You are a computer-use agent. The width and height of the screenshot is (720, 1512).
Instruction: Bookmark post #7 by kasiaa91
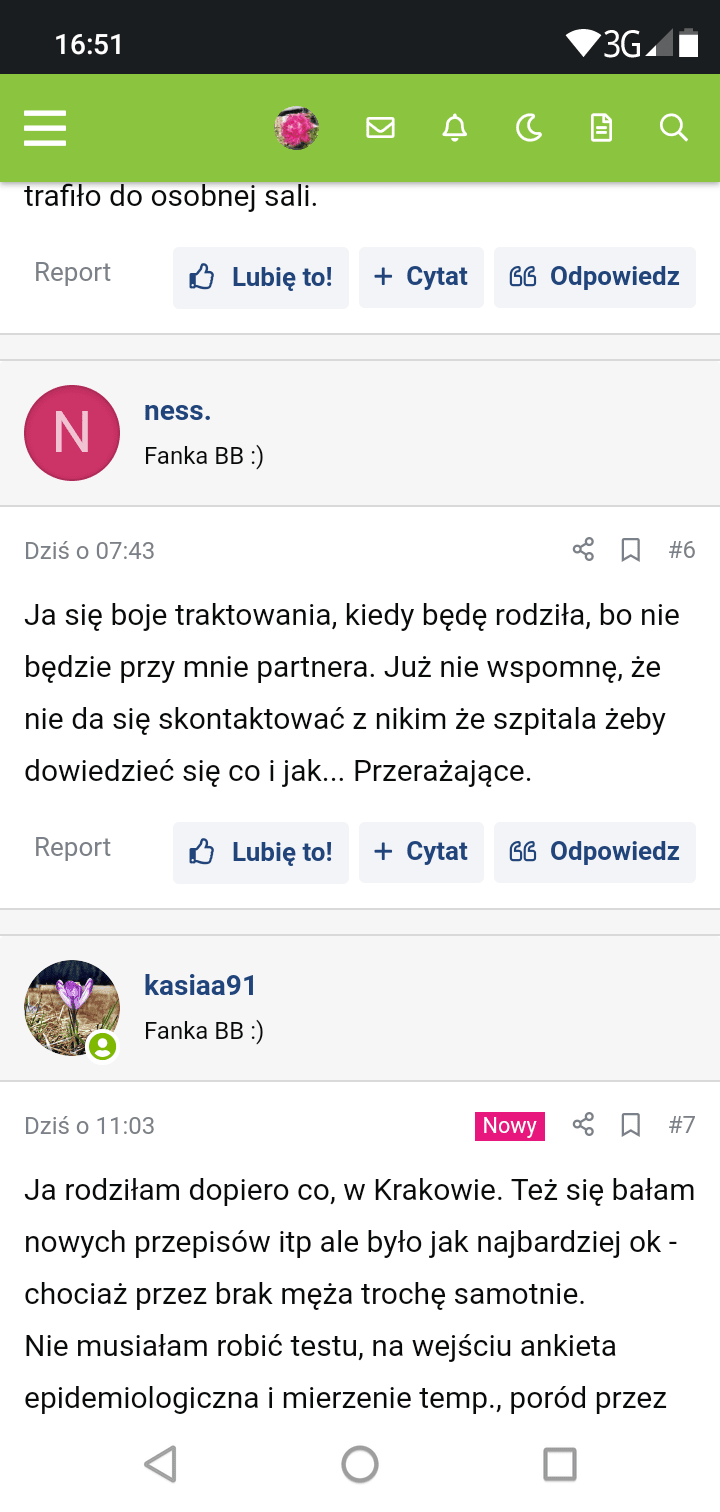[631, 1125]
